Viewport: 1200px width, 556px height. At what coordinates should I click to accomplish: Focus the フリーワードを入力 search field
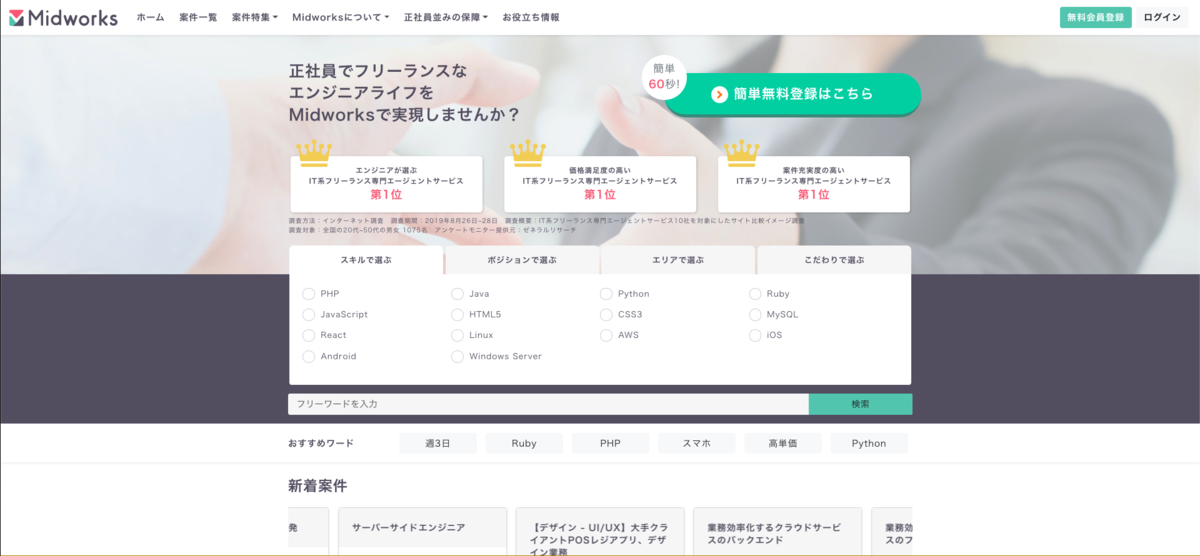(548, 404)
